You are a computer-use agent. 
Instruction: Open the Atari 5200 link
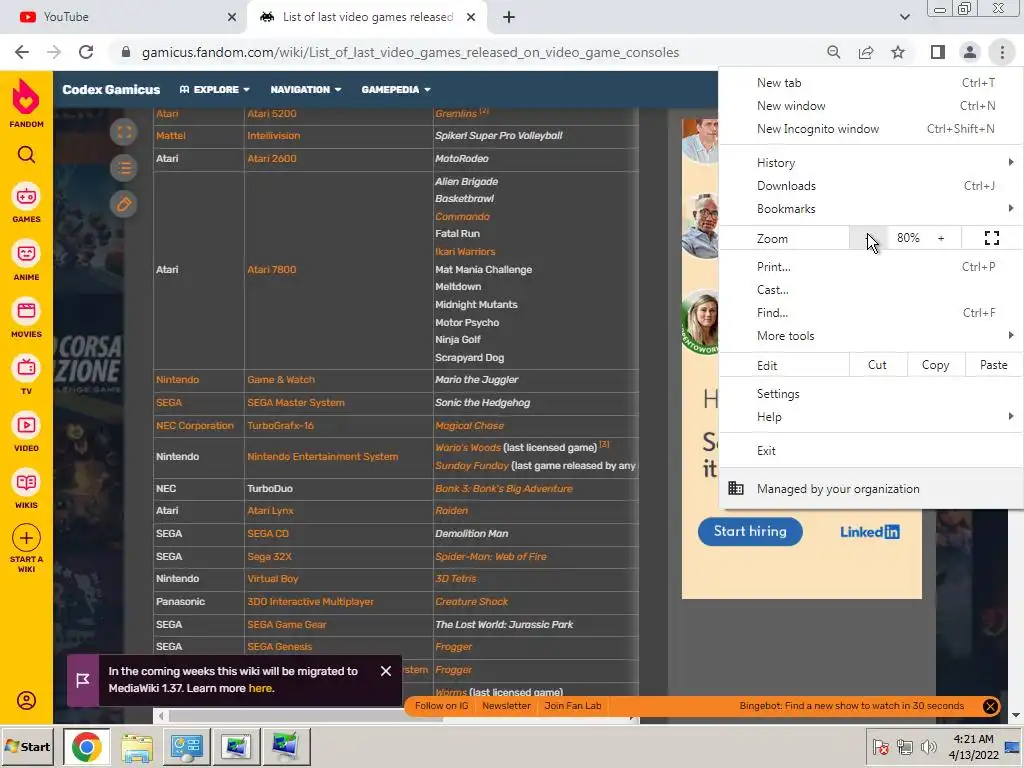pyautogui.click(x=272, y=114)
